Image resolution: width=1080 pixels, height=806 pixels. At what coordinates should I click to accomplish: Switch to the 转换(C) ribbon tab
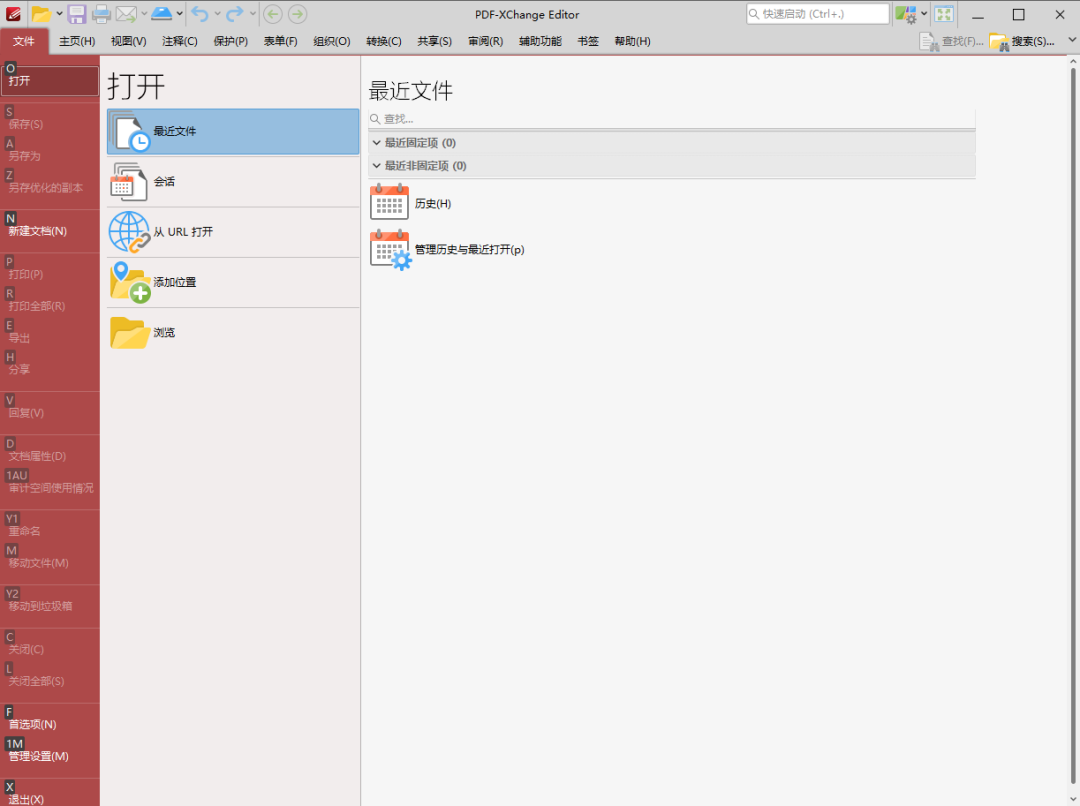pos(383,41)
